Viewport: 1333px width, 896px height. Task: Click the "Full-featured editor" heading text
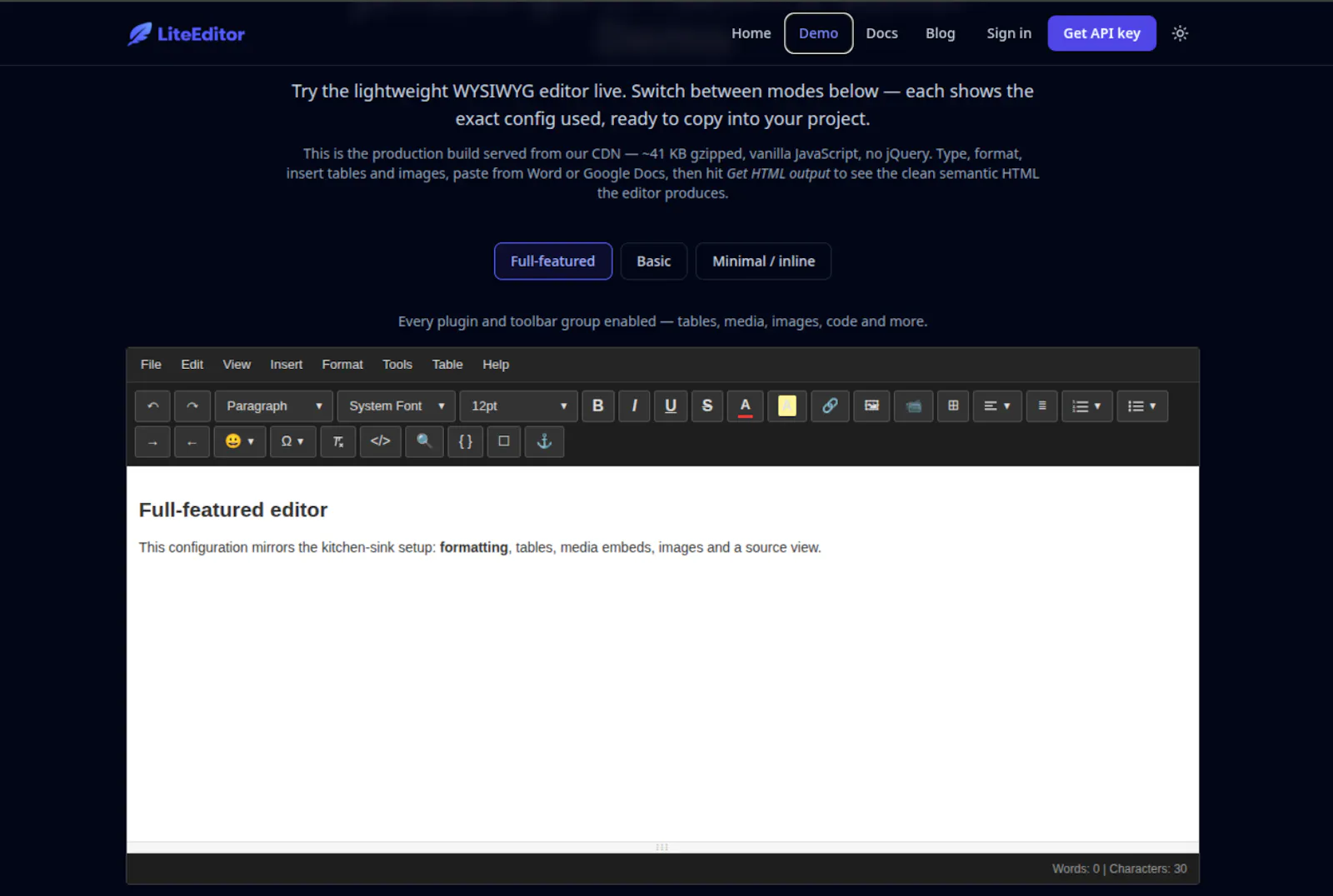233,510
